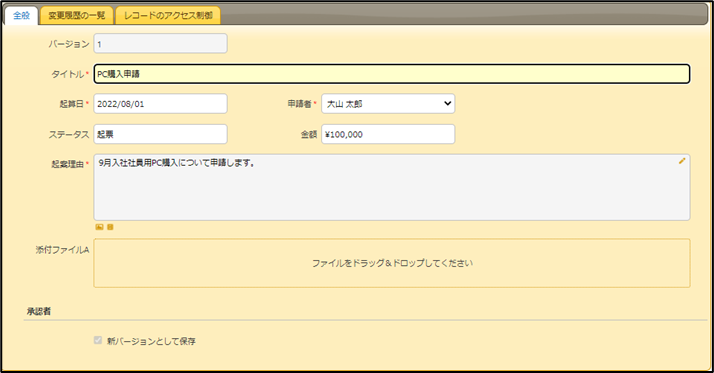Viewport: 714px width, 373px height.
Task: Click the 起案理由 text area
Action: (x=392, y=187)
